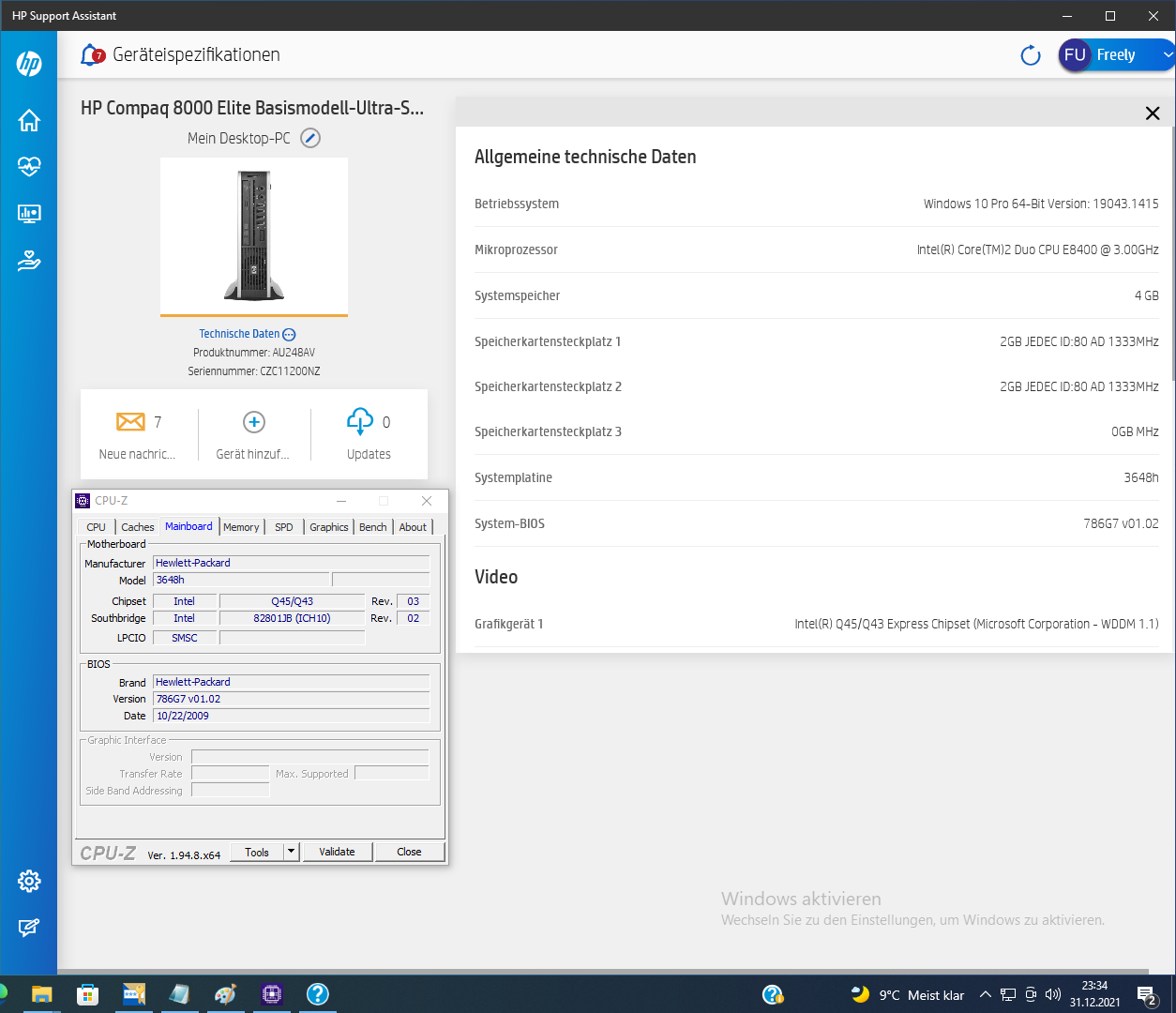1176x1013 pixels.
Task: Open the CPU-Z Tools dropdown arrow
Action: click(x=291, y=852)
